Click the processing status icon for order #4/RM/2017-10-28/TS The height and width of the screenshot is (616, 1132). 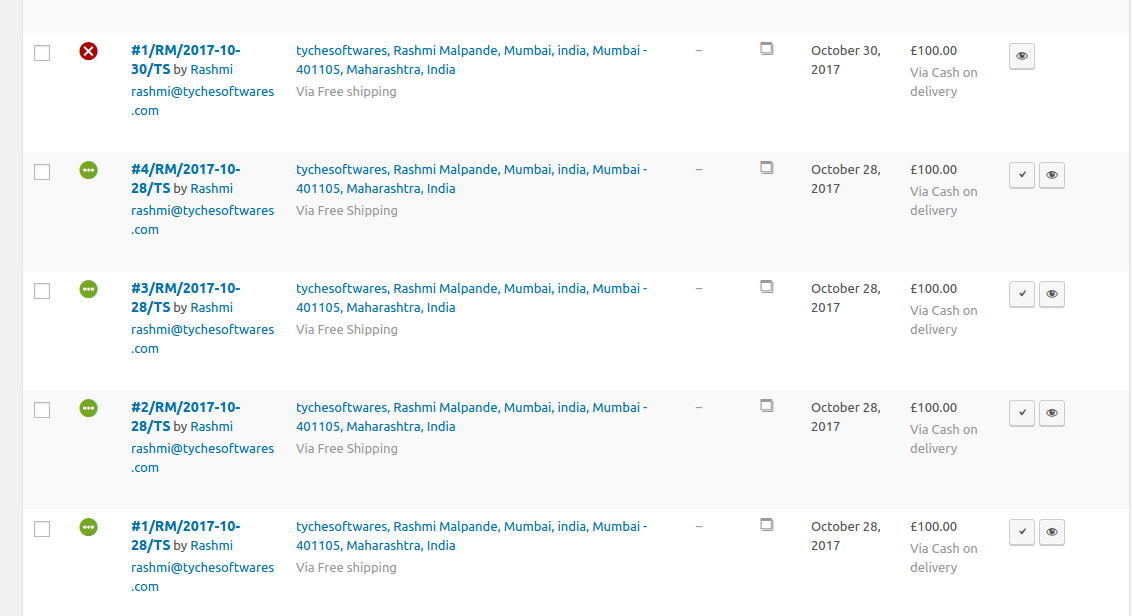click(x=88, y=170)
